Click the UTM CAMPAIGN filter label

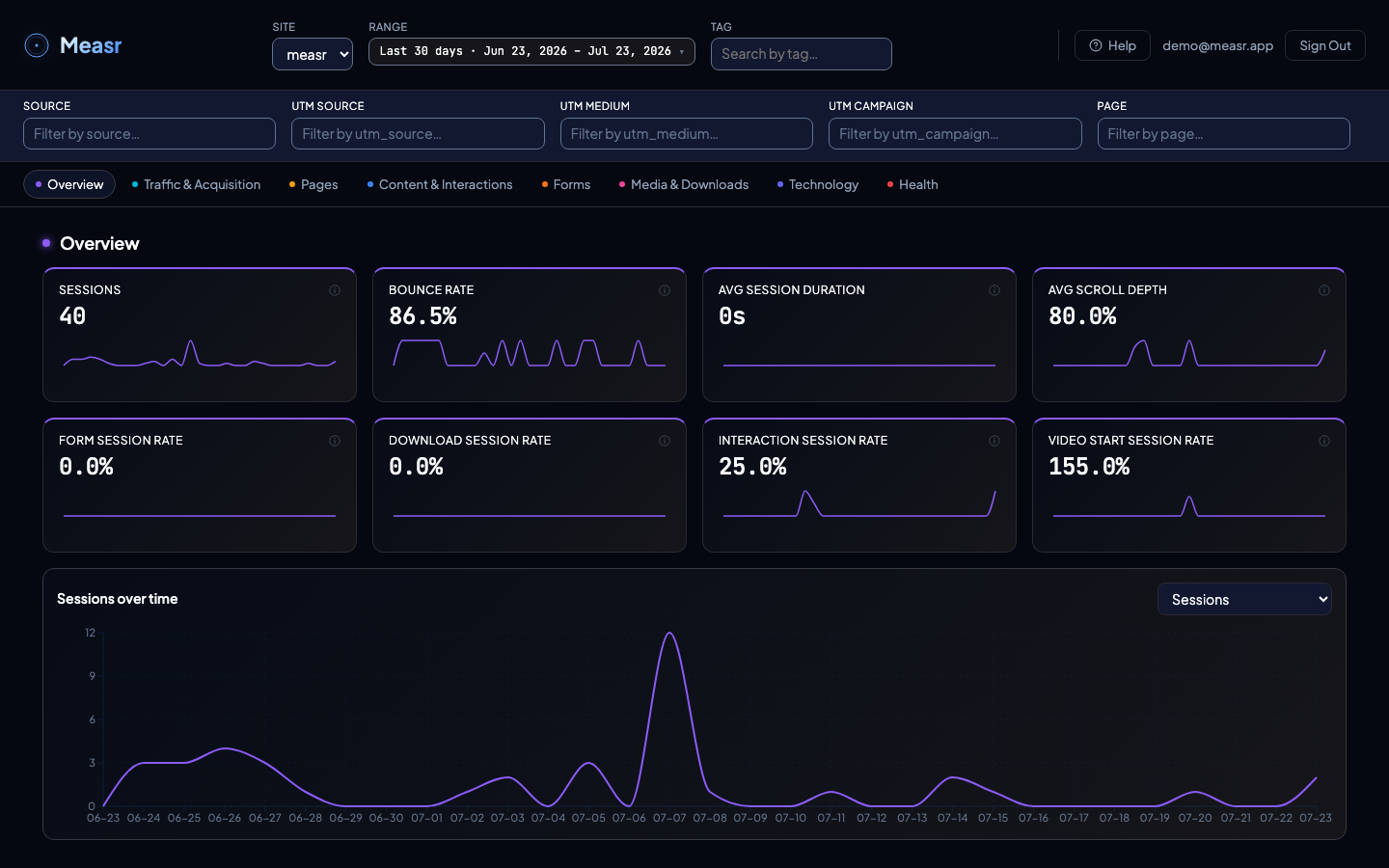point(871,106)
